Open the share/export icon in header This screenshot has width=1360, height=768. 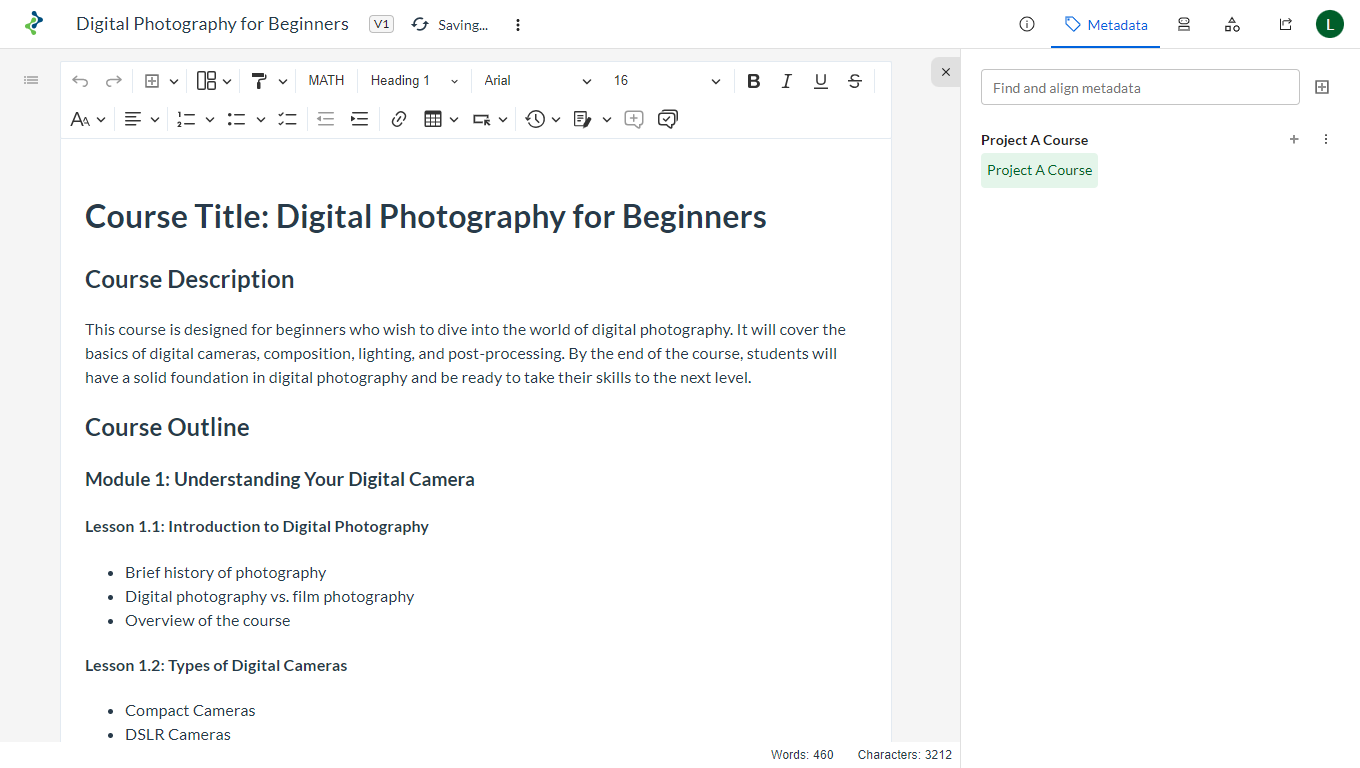[x=1286, y=24]
